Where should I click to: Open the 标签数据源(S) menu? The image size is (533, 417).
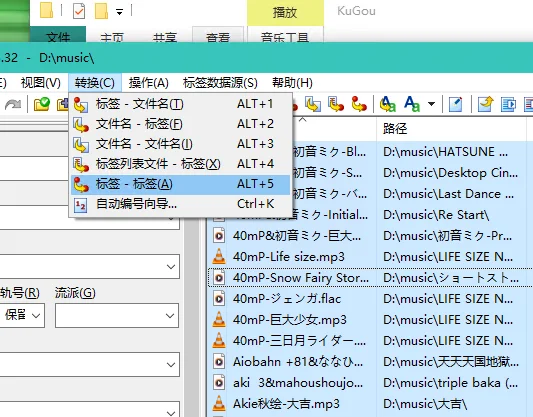point(220,83)
